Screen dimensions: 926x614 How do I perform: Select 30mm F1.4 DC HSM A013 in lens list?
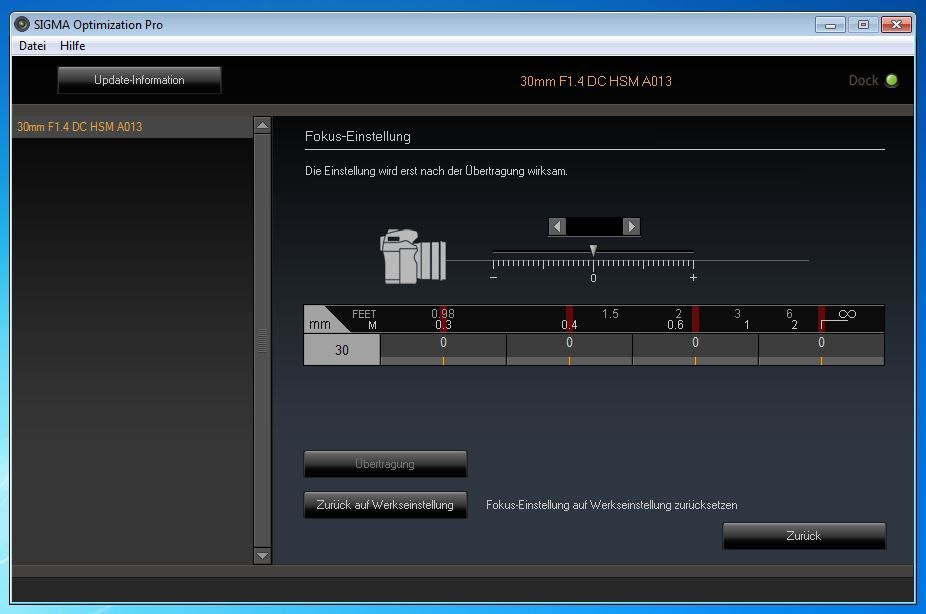click(x=80, y=127)
